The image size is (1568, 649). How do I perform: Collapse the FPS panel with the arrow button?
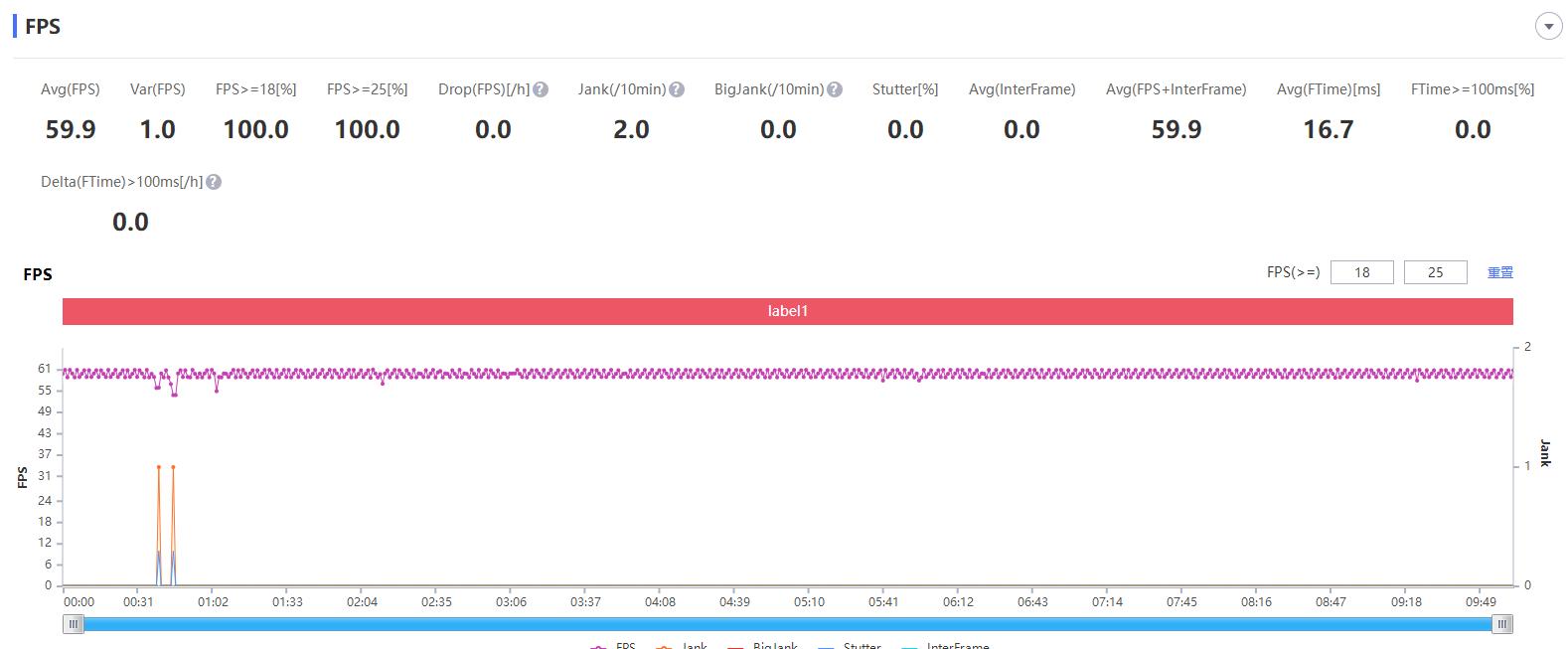pyautogui.click(x=1548, y=27)
